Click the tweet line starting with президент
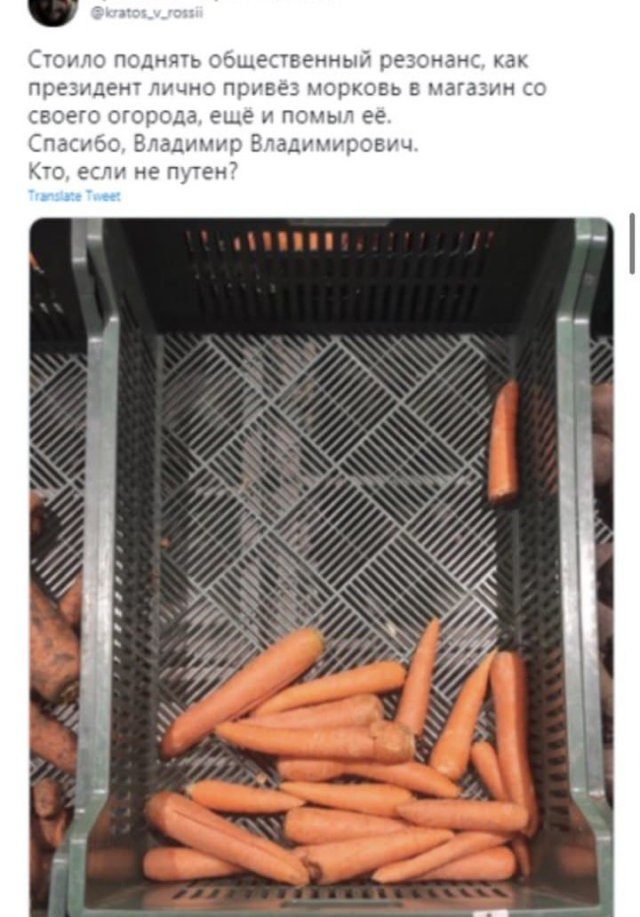Viewport: 640px width, 917px height. click(287, 88)
